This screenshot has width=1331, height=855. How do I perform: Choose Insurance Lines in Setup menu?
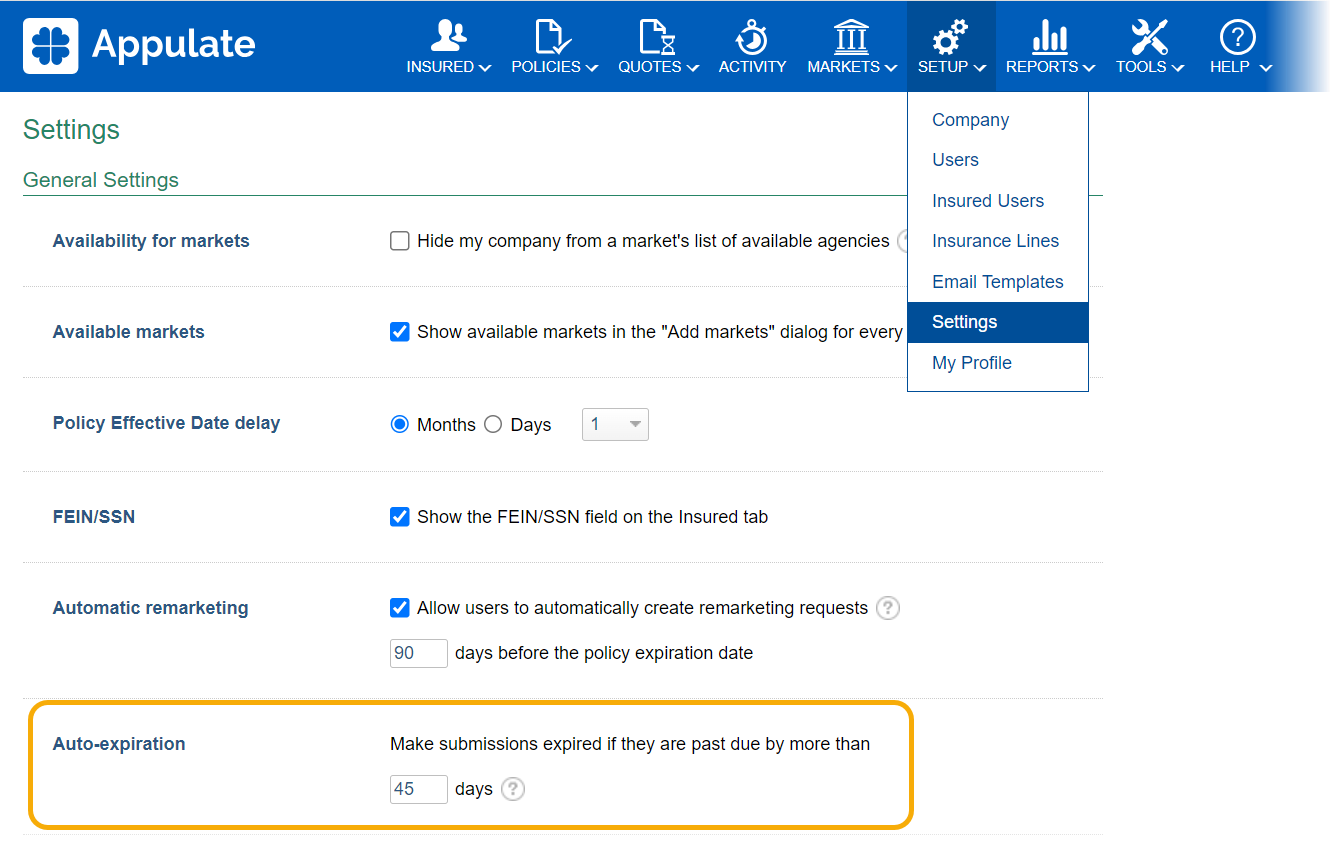[x=995, y=241]
